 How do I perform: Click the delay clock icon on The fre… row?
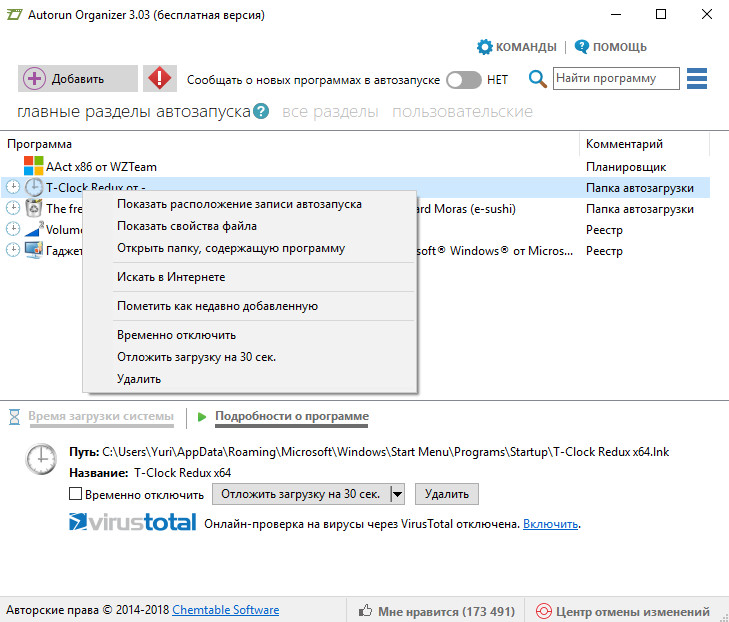pos(13,208)
